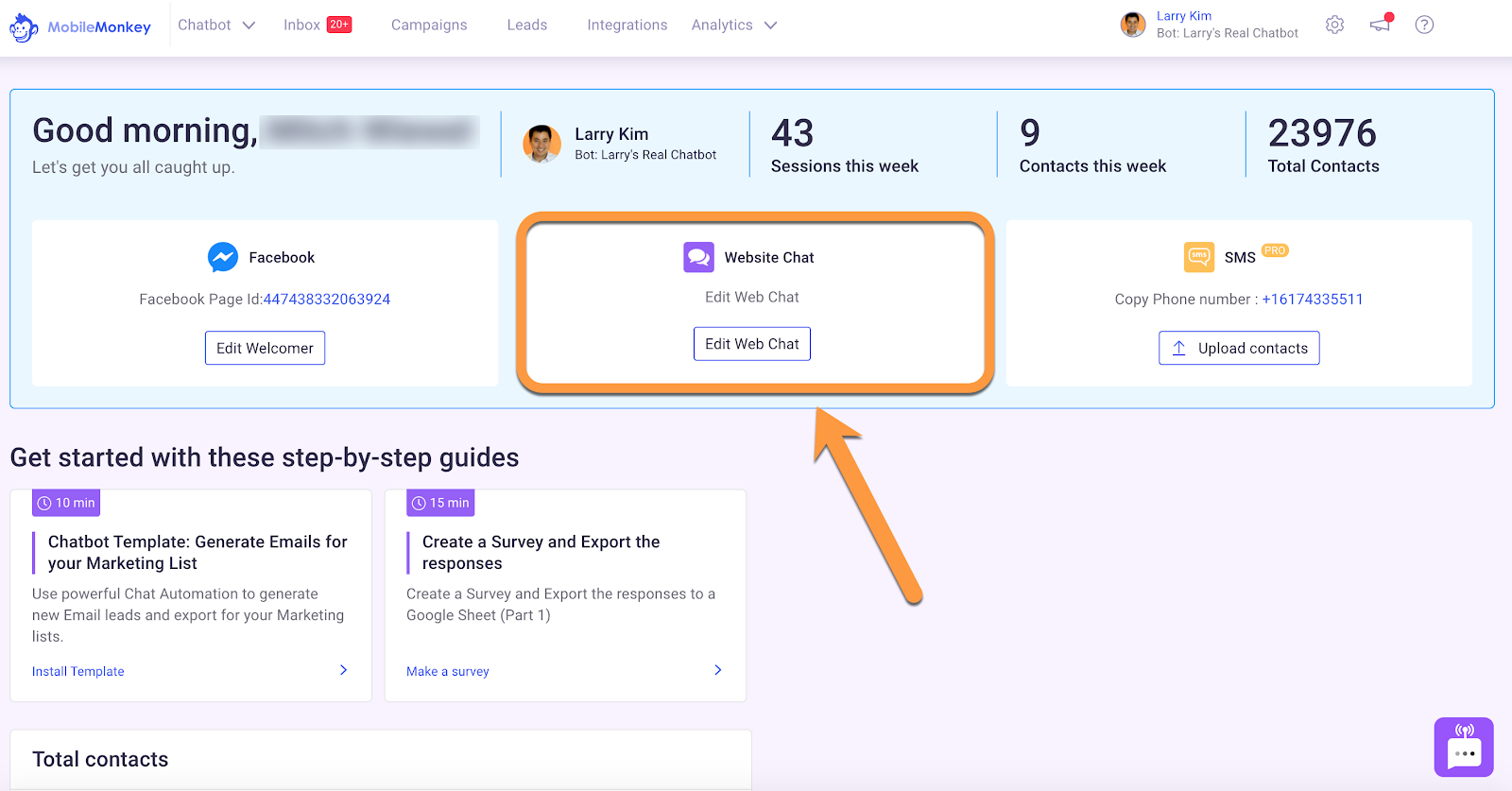Go to Campaigns
This screenshot has height=791, width=1512.
[429, 25]
